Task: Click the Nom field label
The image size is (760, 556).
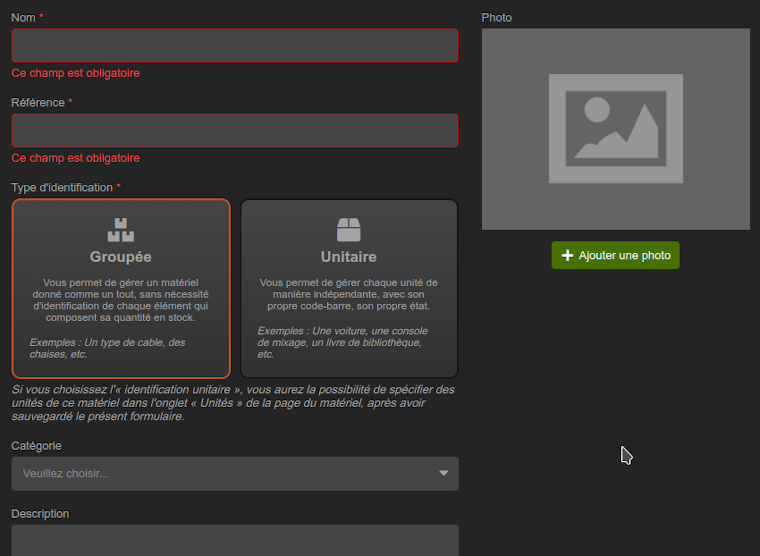Action: pyautogui.click(x=23, y=18)
